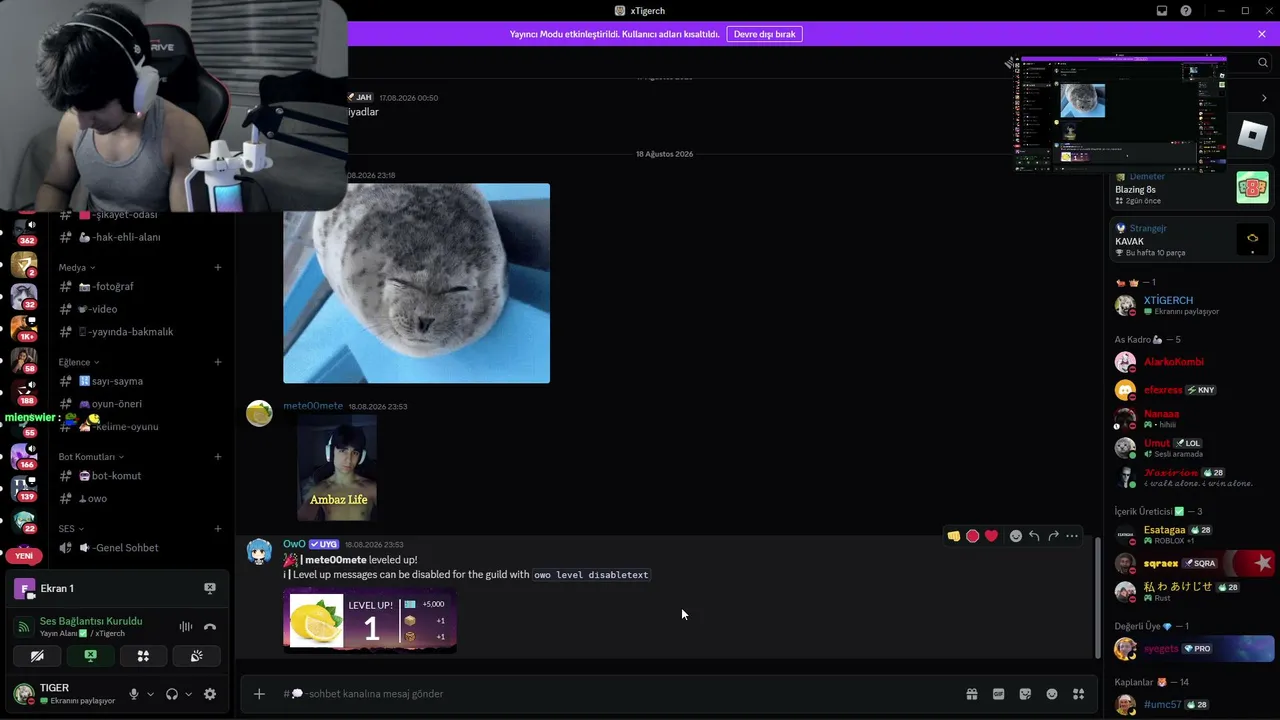The height and width of the screenshot is (720, 1280).
Task: Deafen with the headphones icon
Action: pyautogui.click(x=172, y=694)
